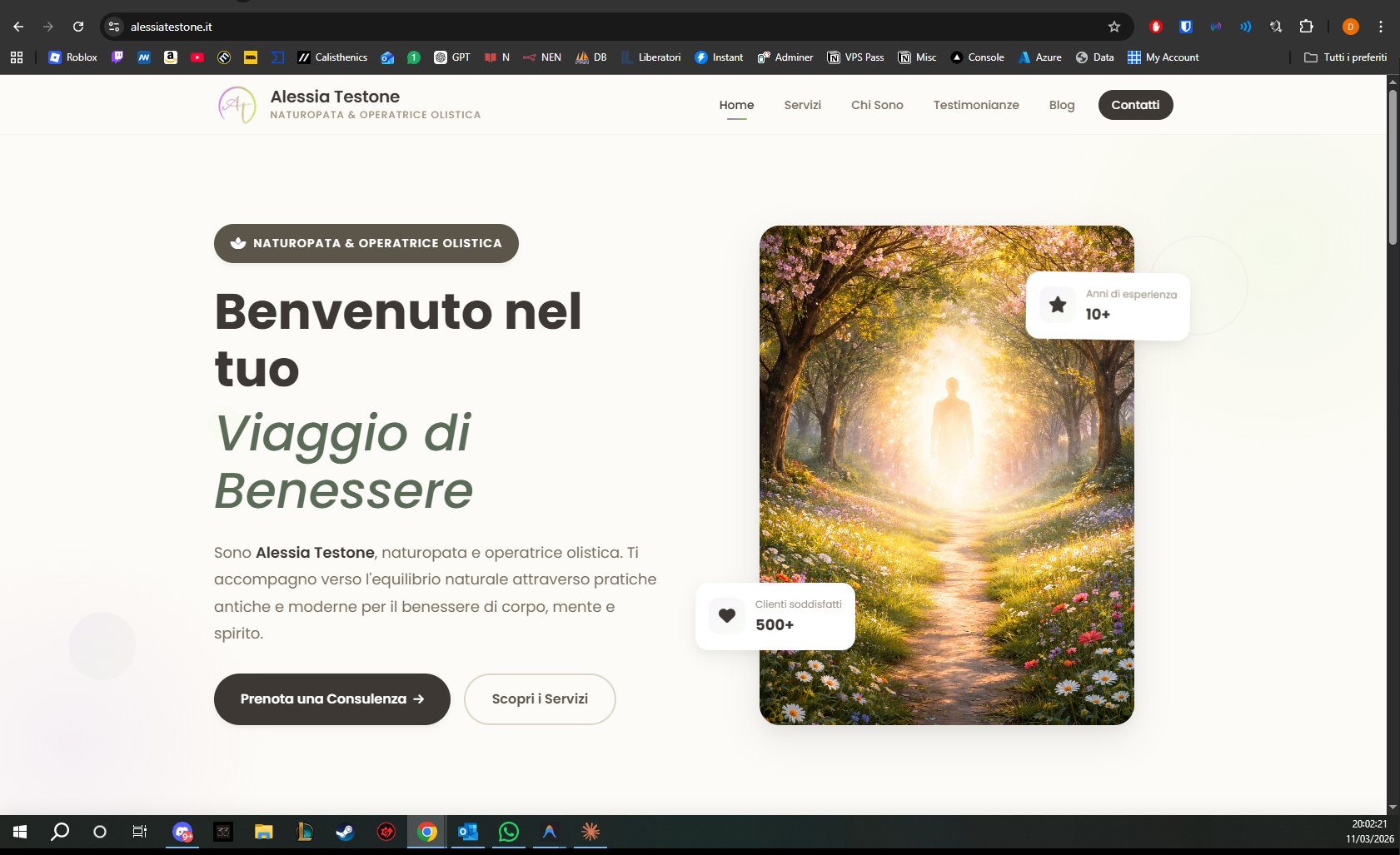
Task: Open the Amazon bookmark icon
Action: pos(171,57)
